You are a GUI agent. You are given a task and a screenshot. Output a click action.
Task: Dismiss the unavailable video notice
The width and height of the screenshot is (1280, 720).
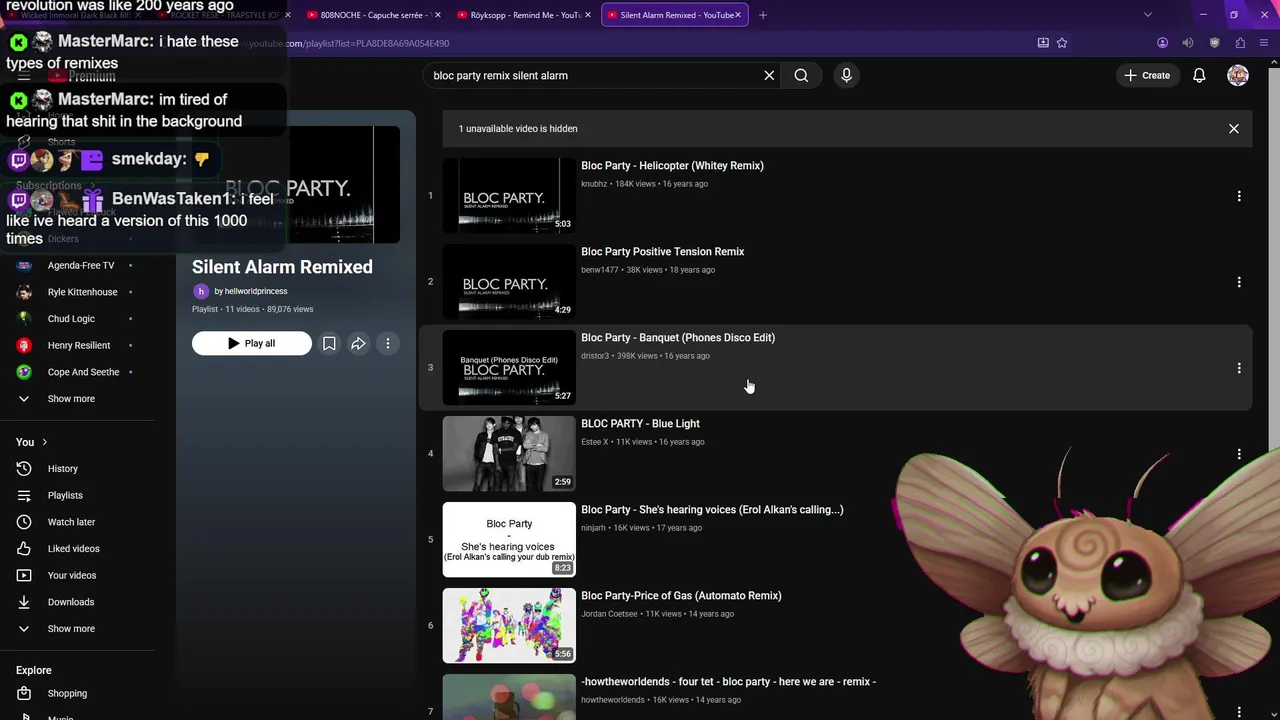1234,129
